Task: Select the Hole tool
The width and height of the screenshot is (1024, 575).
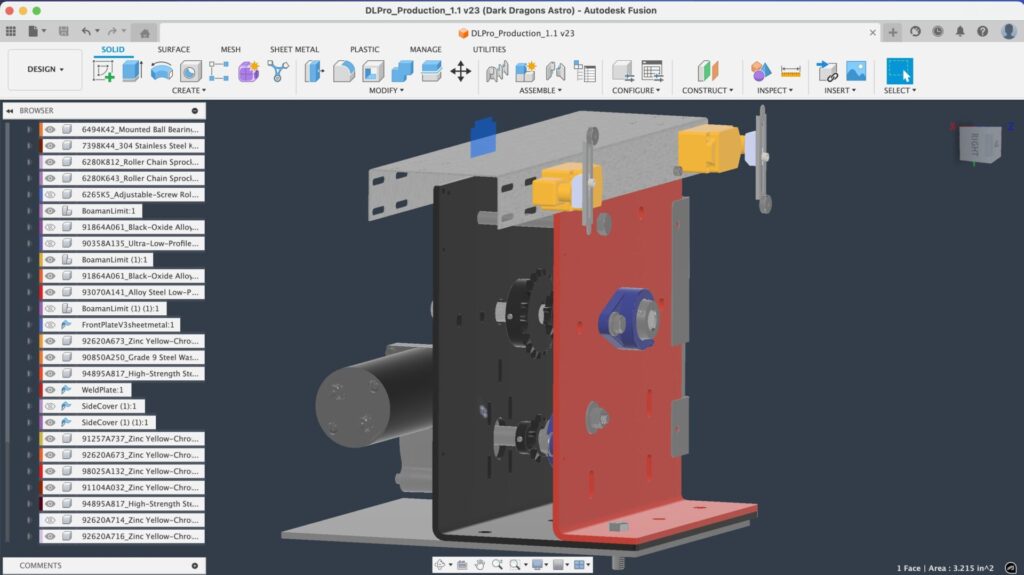Action: 191,71
